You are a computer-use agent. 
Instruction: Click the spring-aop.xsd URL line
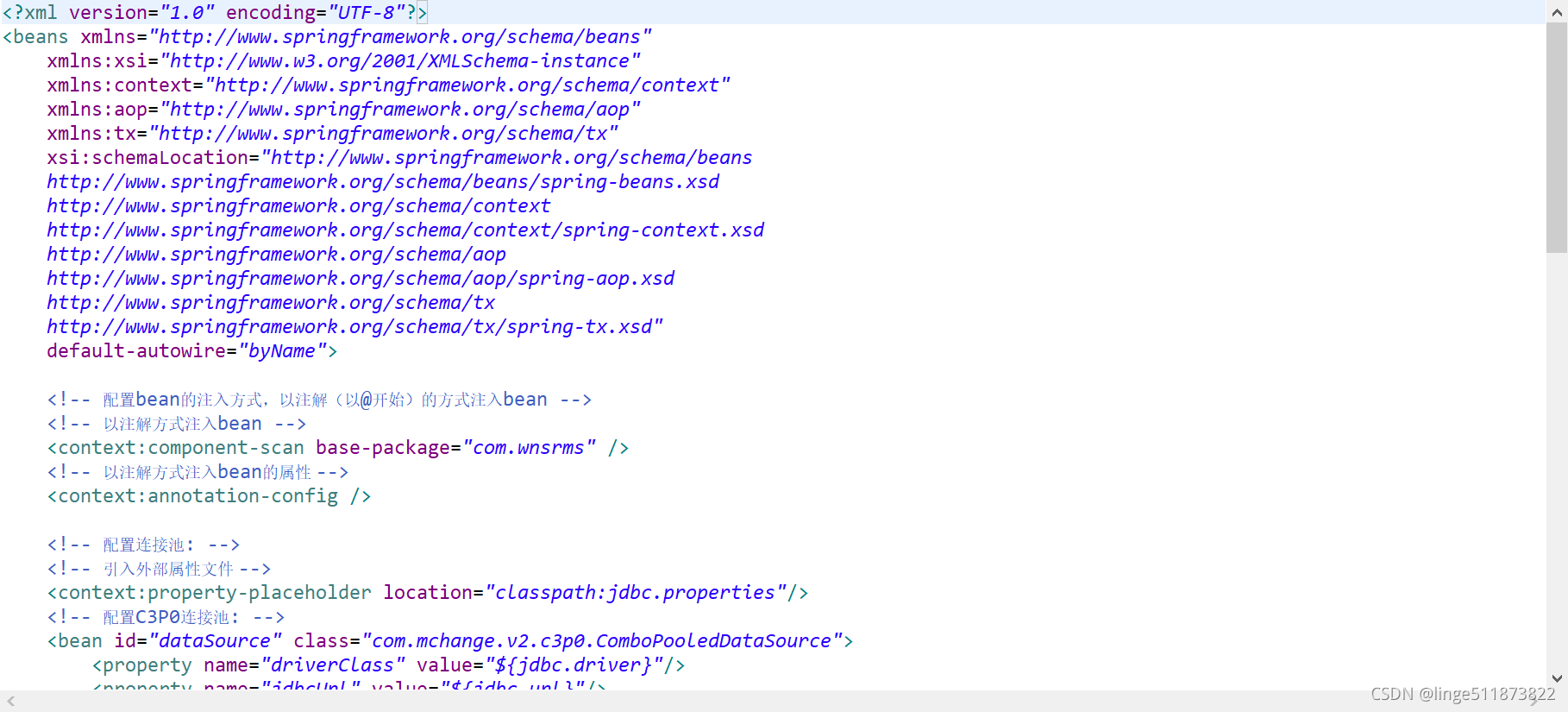[x=361, y=279]
